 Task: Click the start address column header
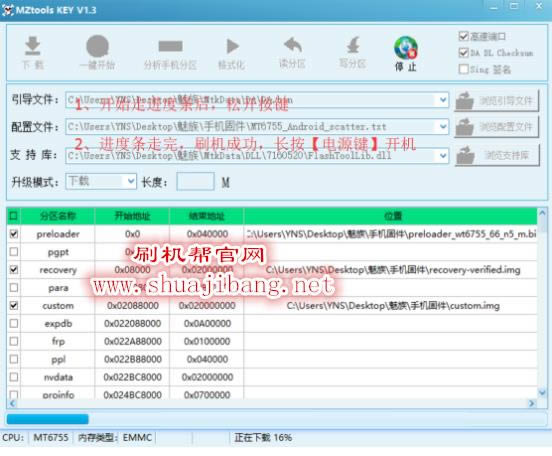click(132, 216)
